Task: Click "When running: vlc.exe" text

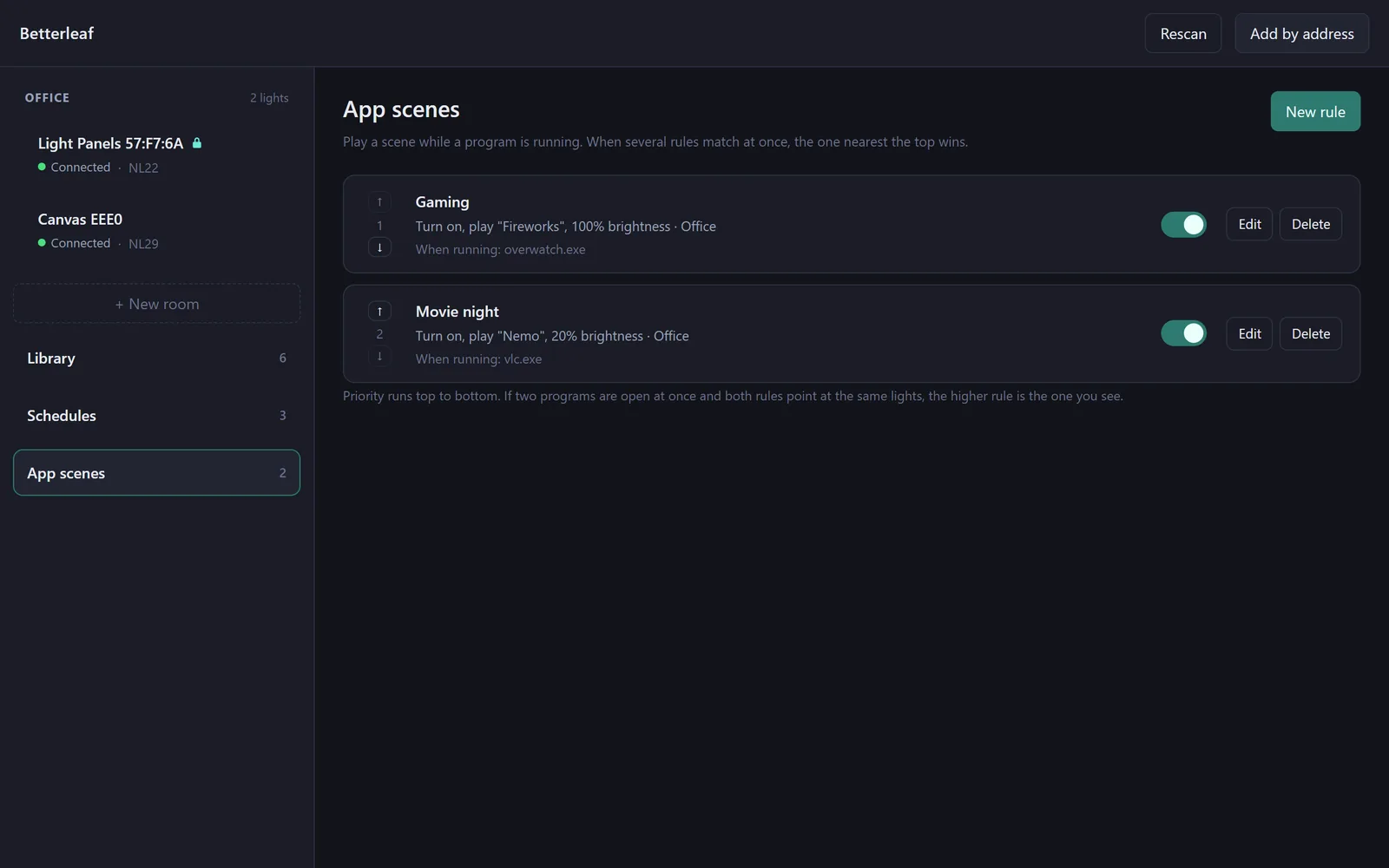Action: point(478,358)
